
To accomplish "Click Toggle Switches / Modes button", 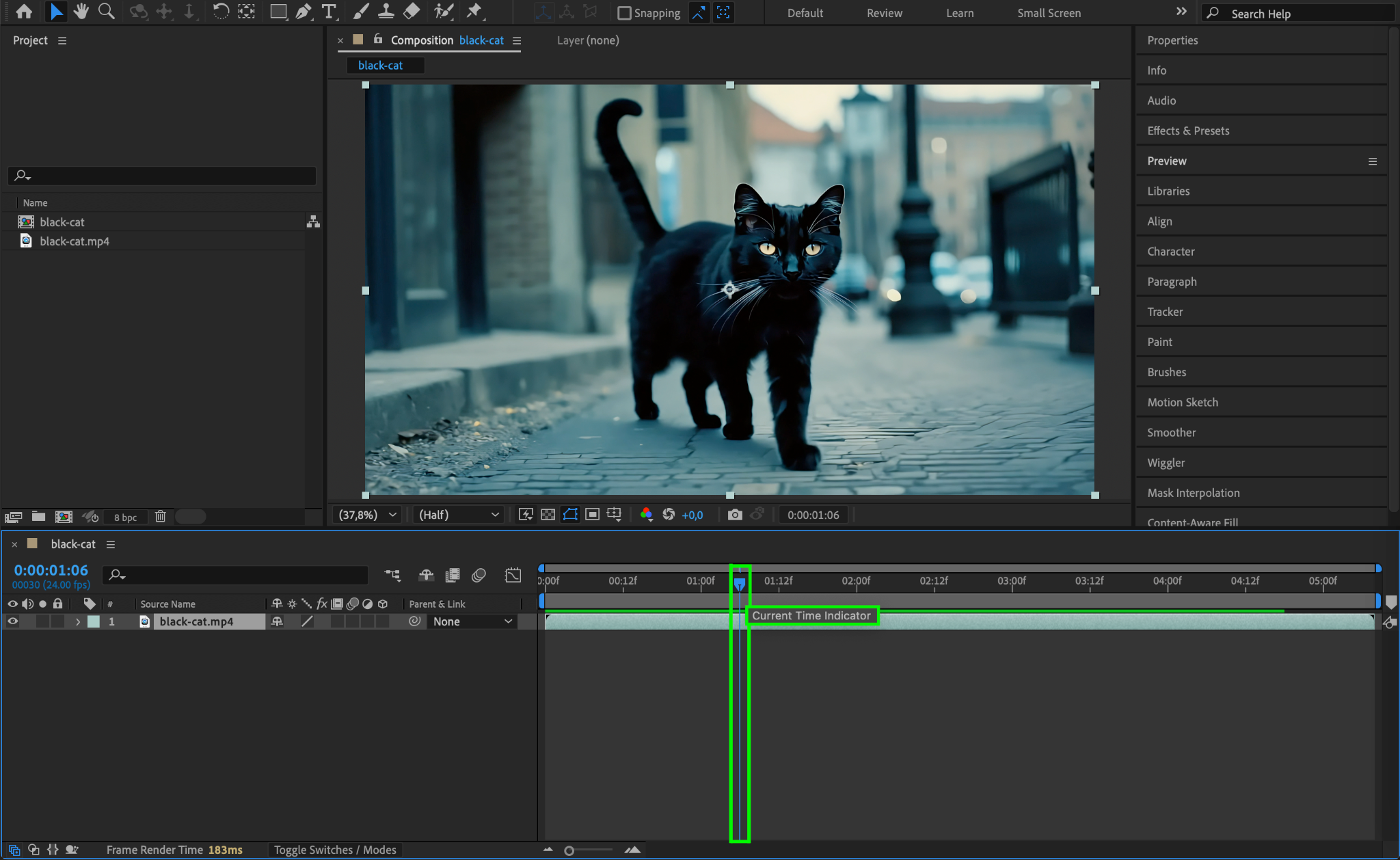I will coord(335,850).
